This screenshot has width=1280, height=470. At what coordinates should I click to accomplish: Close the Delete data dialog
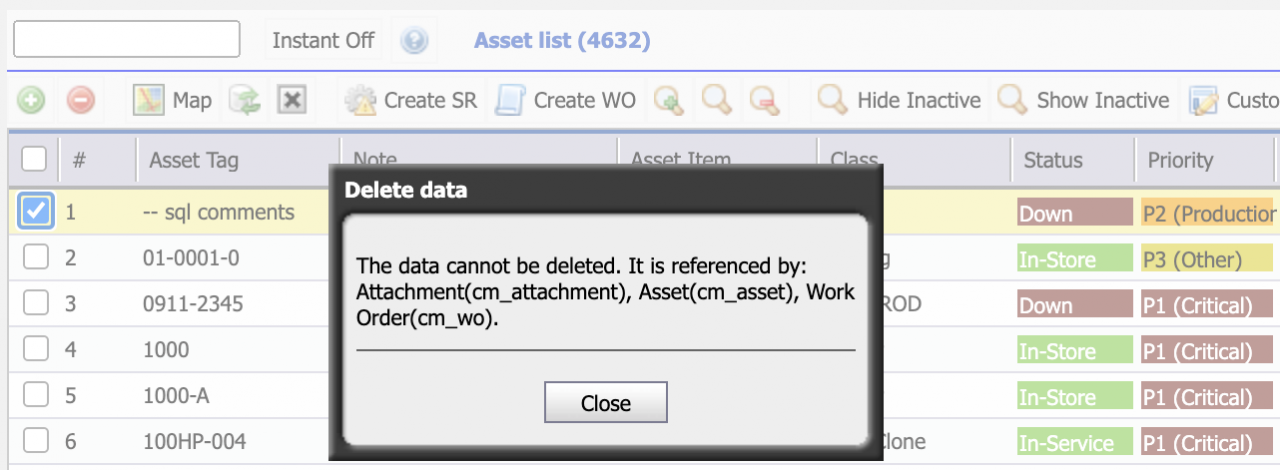tap(605, 403)
